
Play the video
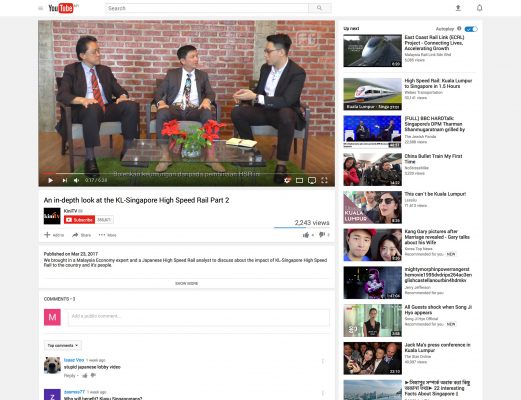tap(51, 180)
